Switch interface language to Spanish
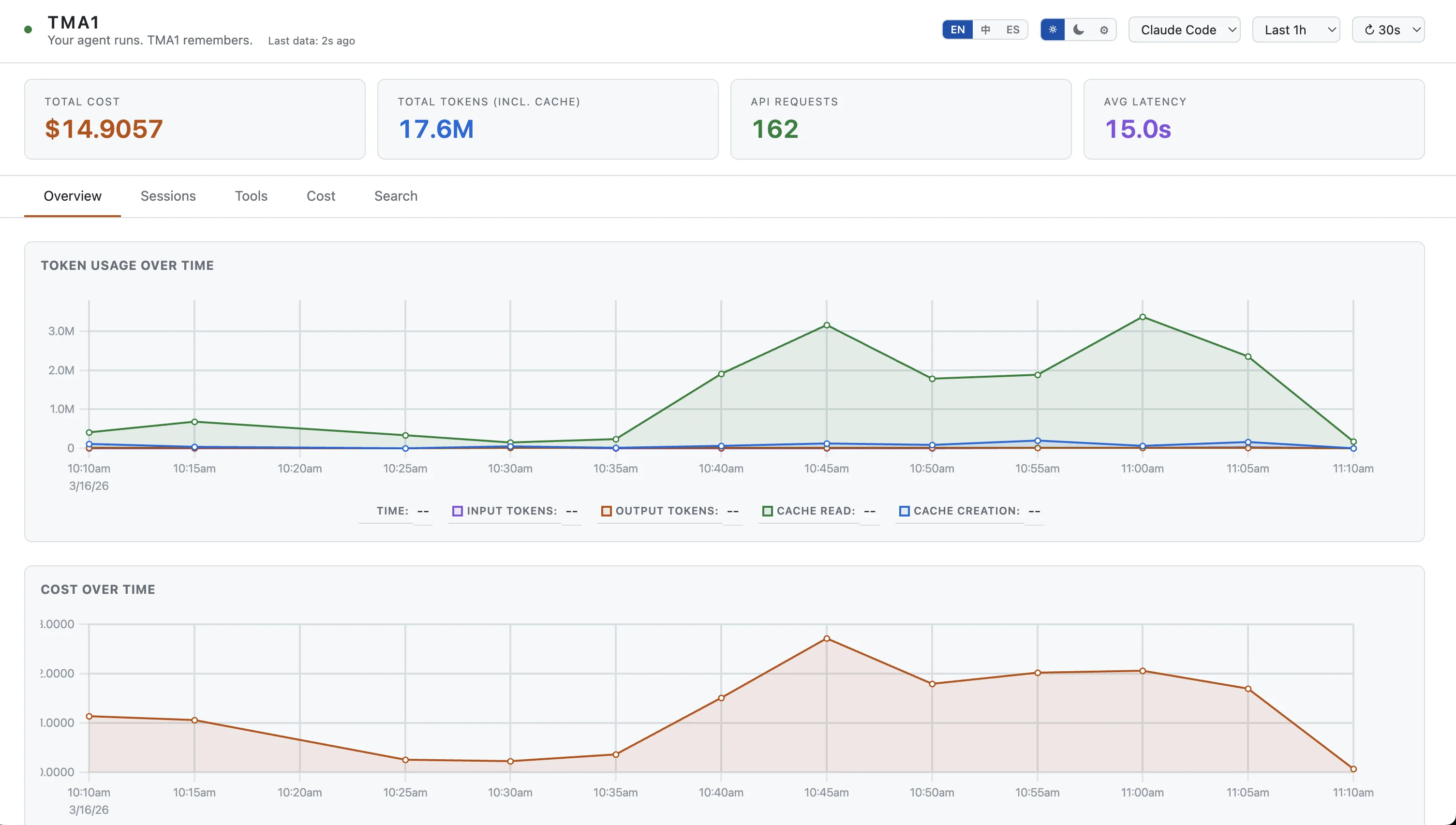Image resolution: width=1456 pixels, height=825 pixels. pos(1013,29)
